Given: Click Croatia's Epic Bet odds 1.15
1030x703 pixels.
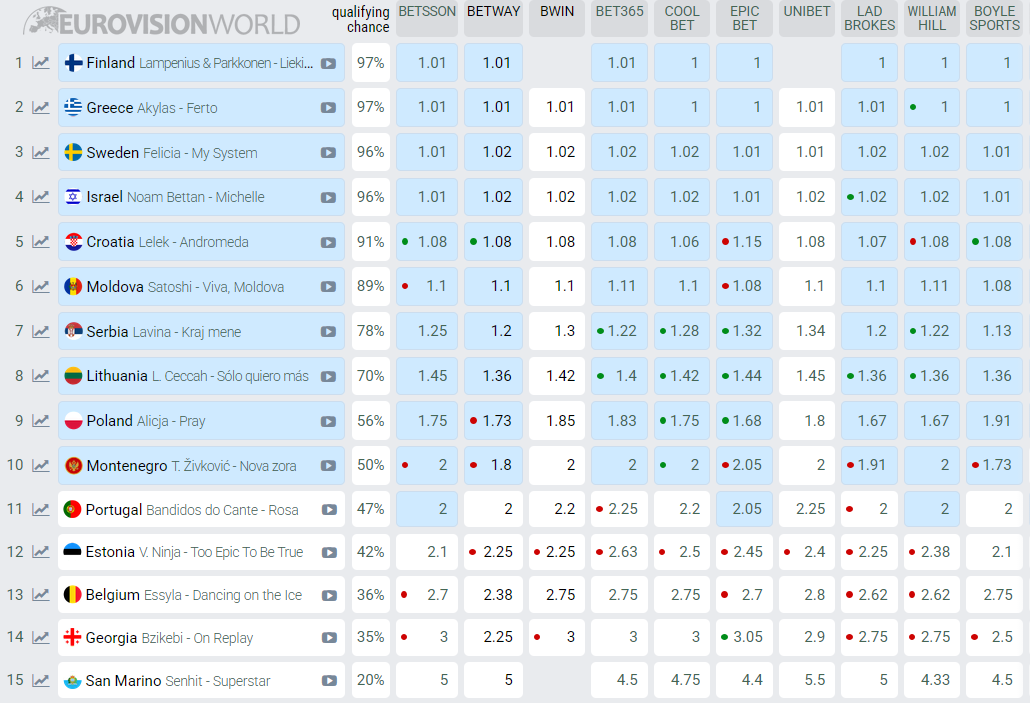Looking at the screenshot, I should pyautogui.click(x=744, y=242).
